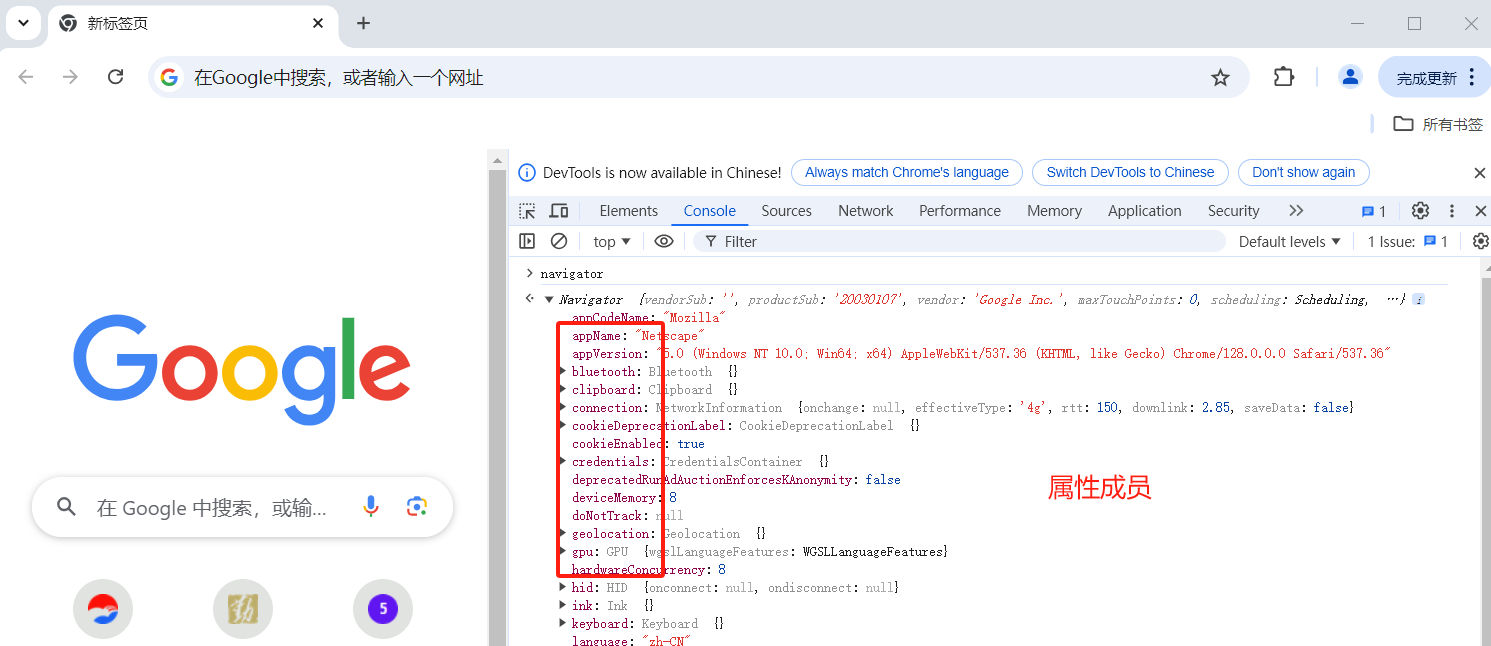Open the Default levels dropdown
1491x646 pixels.
click(x=1290, y=241)
